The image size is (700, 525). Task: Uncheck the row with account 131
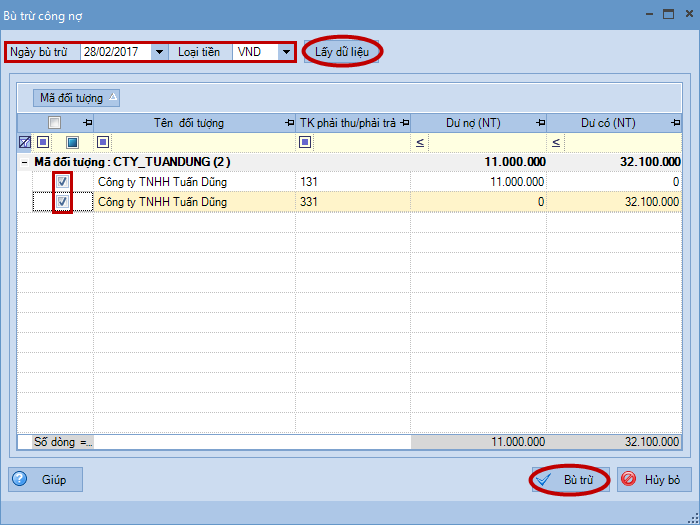[62, 182]
